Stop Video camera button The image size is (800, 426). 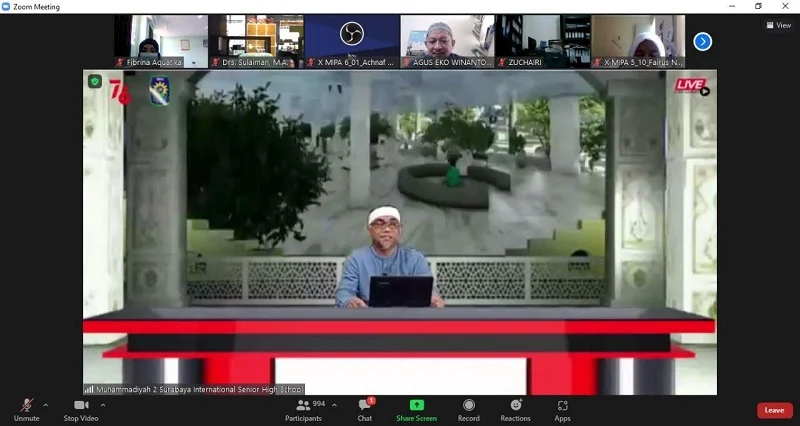click(81, 410)
